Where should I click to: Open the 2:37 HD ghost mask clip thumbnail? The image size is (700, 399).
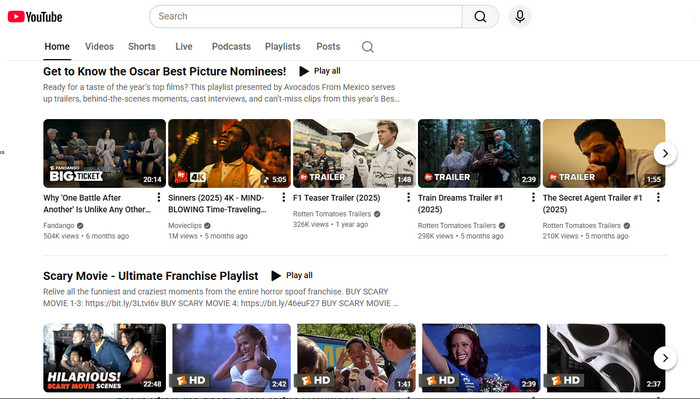(x=606, y=358)
